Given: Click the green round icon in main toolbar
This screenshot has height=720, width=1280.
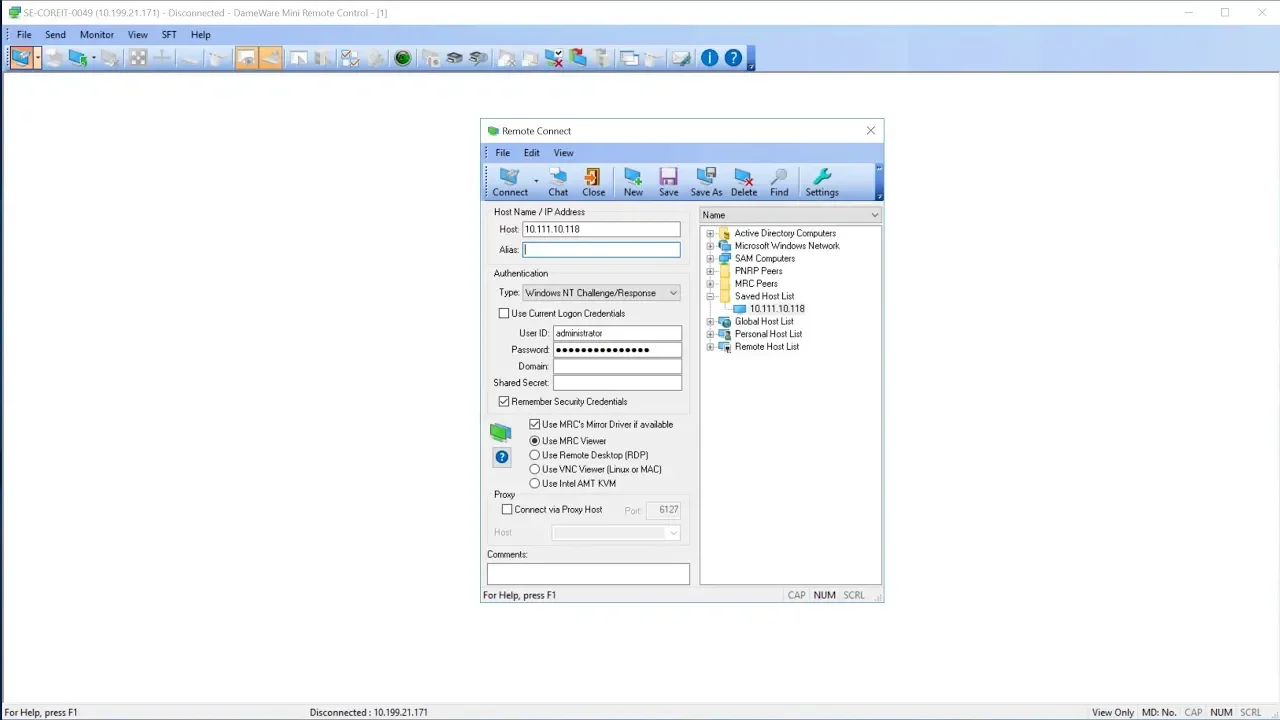Looking at the screenshot, I should [402, 58].
